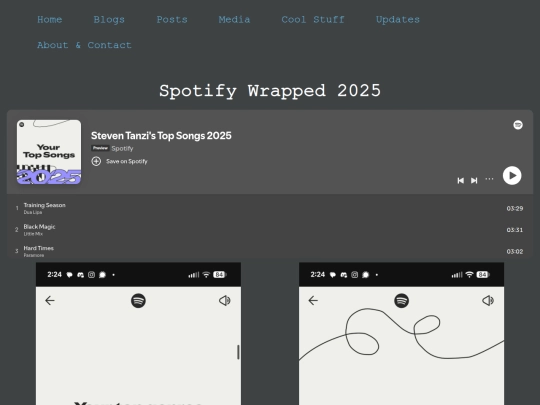Go to the Blogs page

(109, 20)
